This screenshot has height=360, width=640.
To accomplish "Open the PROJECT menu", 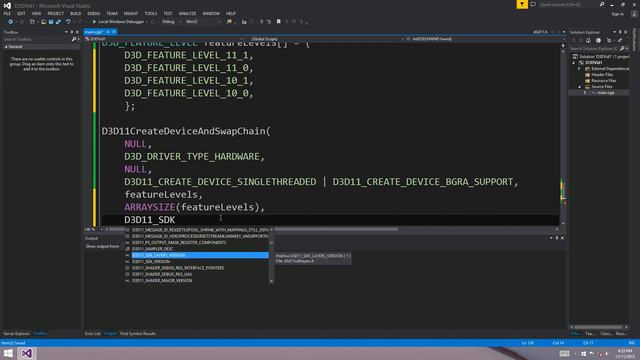I will point(55,13).
